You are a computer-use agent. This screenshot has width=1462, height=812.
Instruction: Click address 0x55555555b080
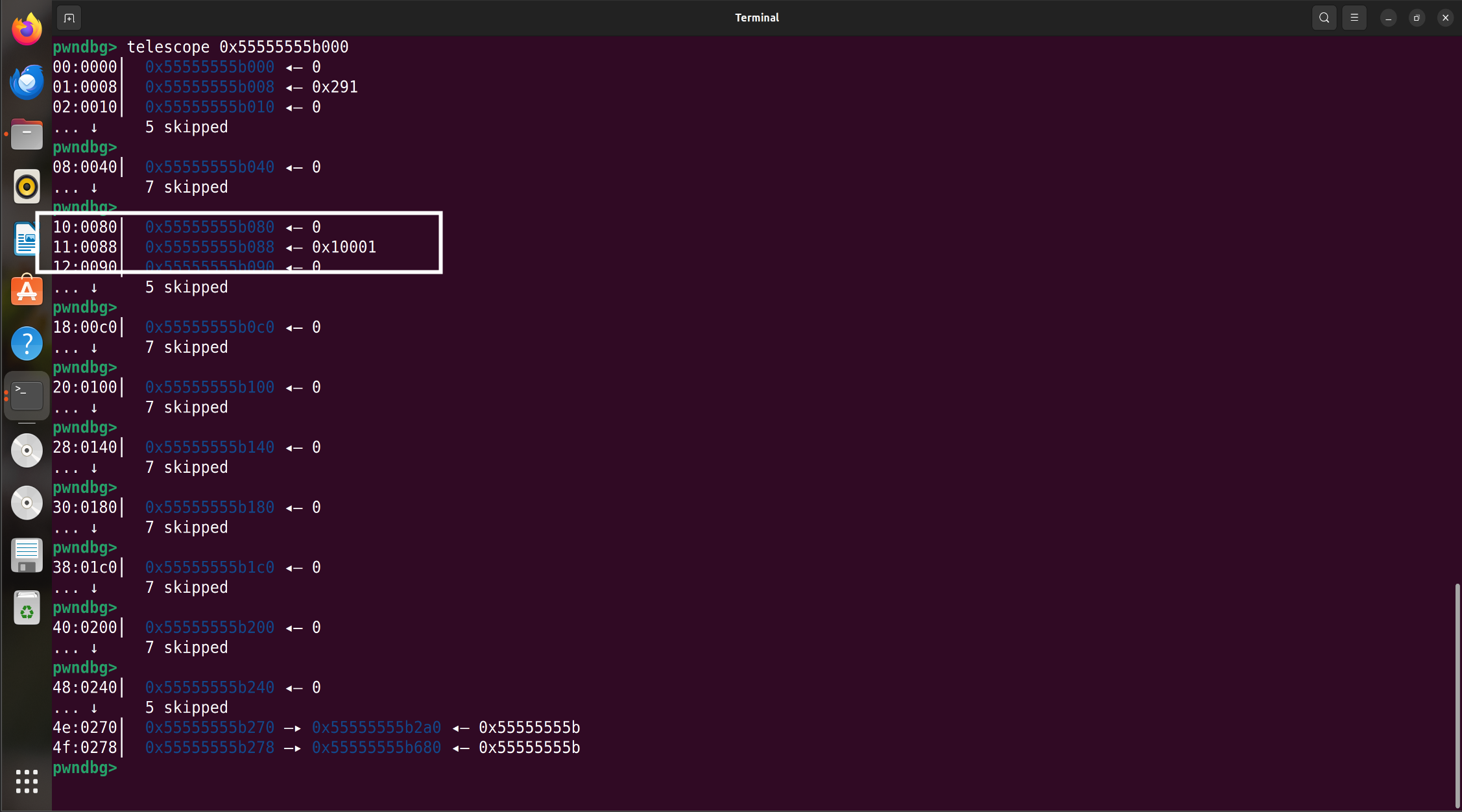point(210,227)
